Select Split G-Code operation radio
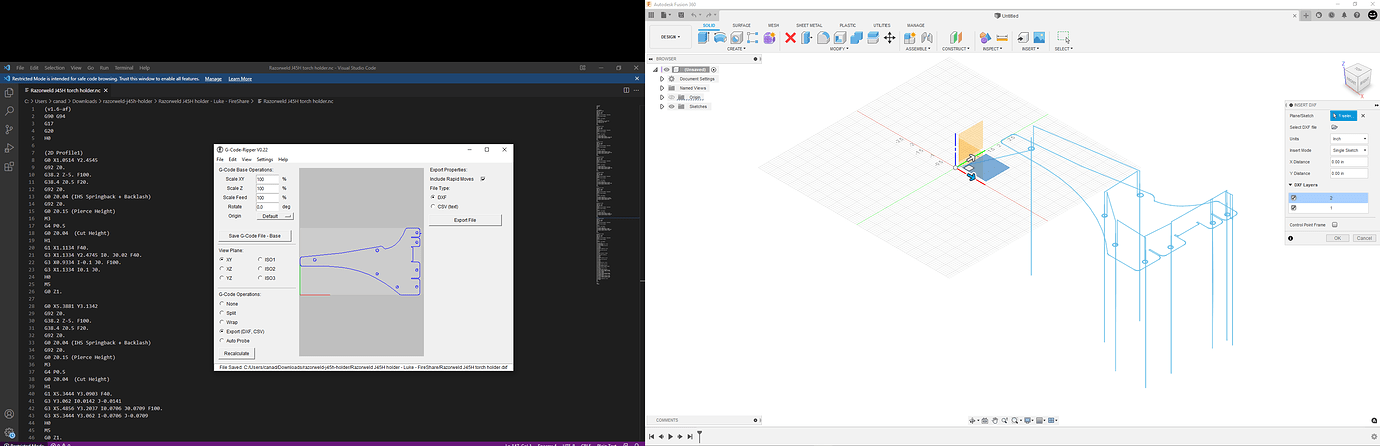The image size is (1380, 446). tap(222, 313)
